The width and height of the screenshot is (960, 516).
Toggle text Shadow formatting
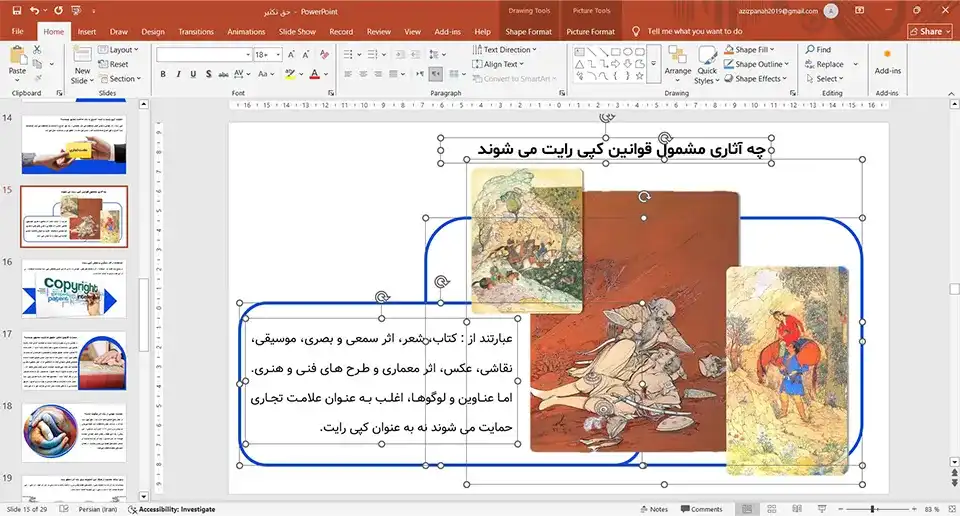pos(208,74)
